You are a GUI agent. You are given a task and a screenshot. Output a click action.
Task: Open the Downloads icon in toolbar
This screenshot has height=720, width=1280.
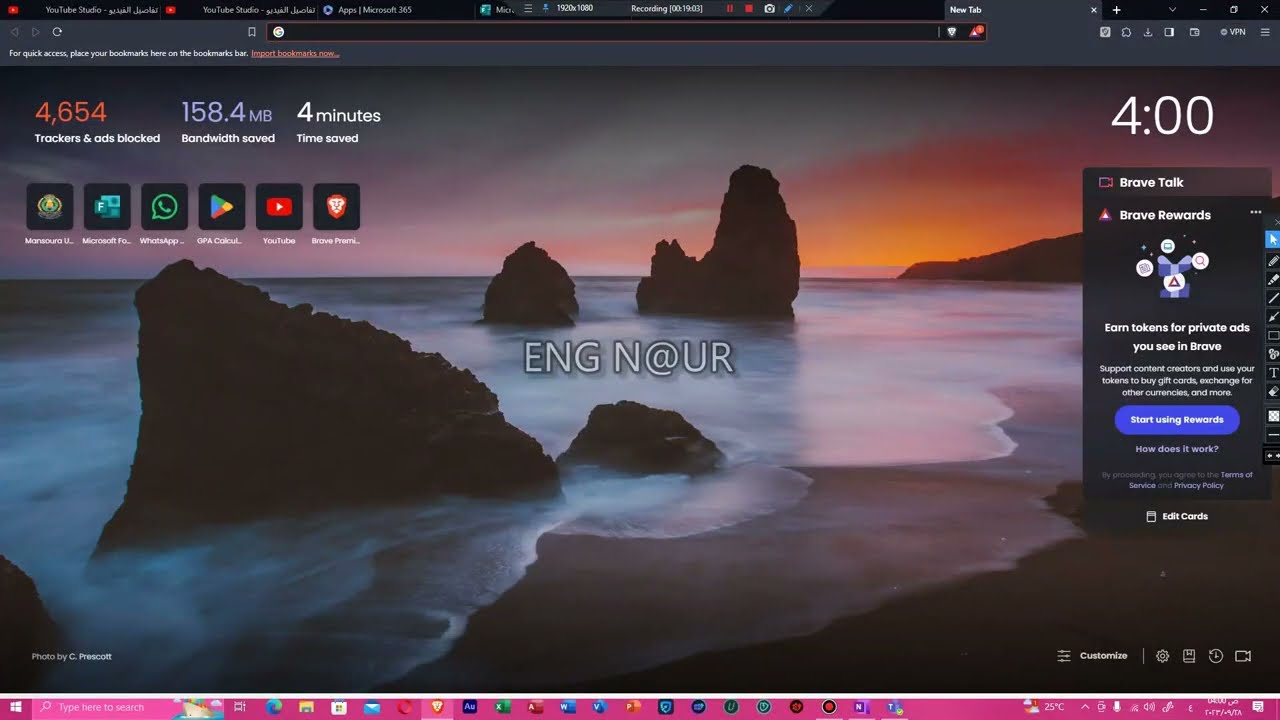click(x=1148, y=32)
